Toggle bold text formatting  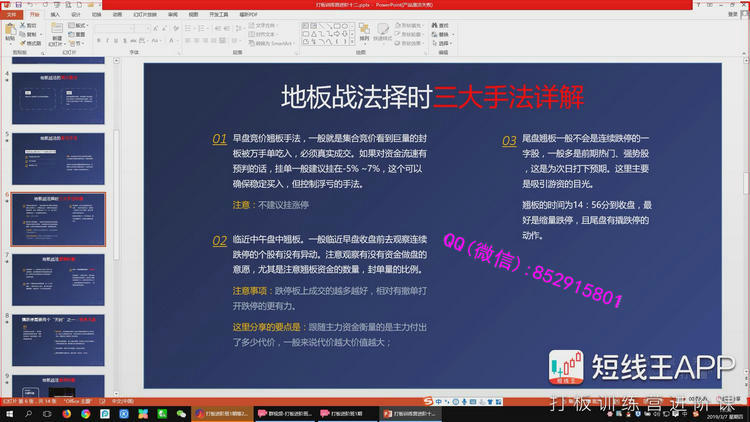99,41
